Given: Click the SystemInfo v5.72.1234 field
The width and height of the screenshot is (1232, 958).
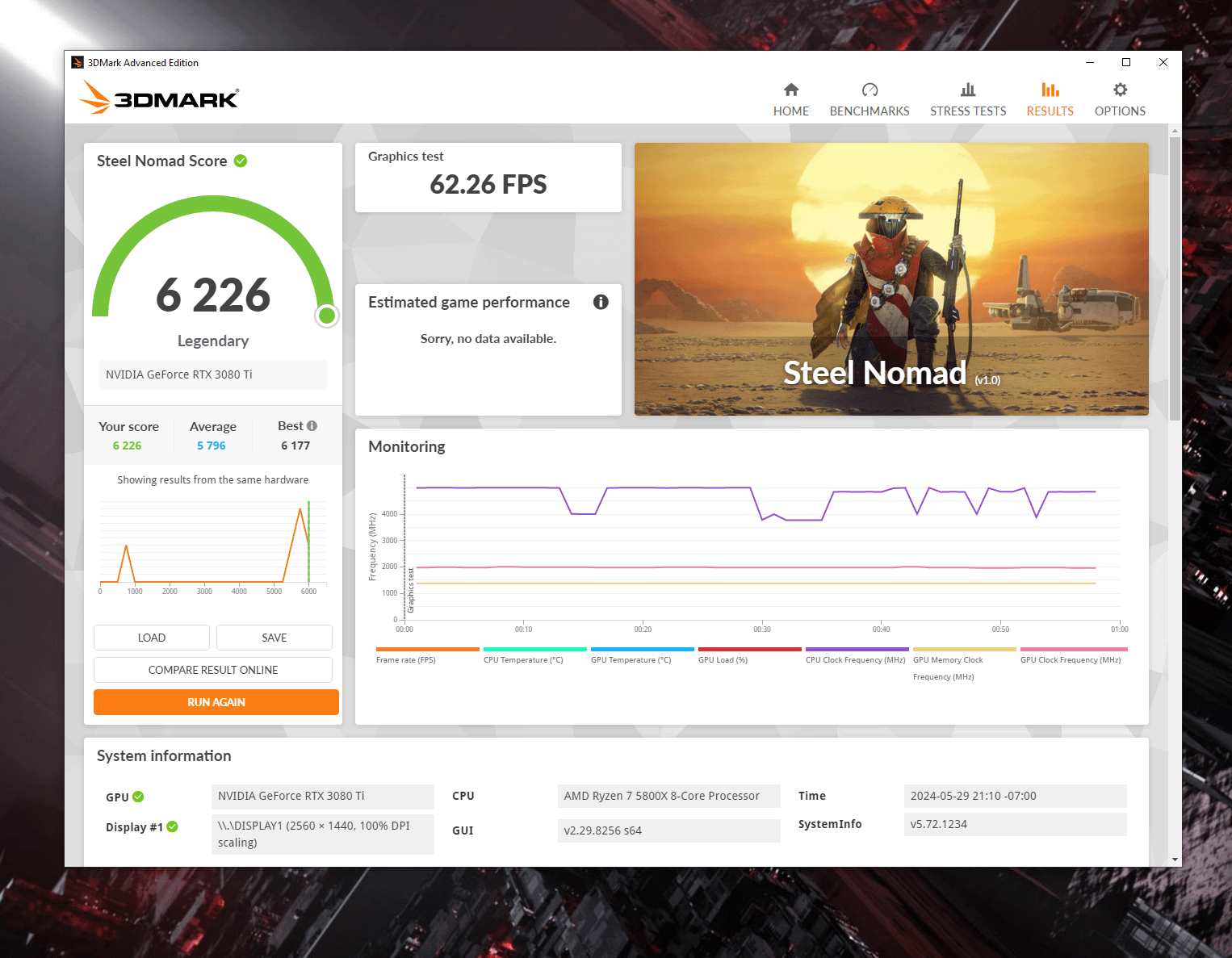Looking at the screenshot, I should coord(1016,824).
